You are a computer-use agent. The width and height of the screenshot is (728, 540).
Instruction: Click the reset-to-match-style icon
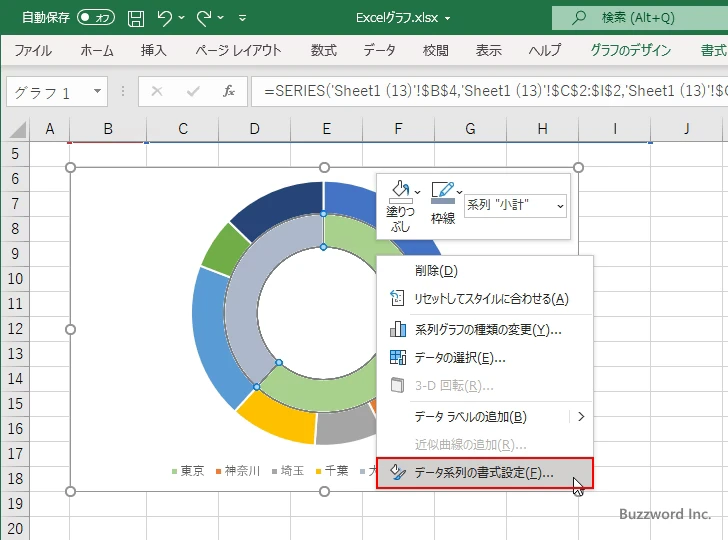pos(397,299)
